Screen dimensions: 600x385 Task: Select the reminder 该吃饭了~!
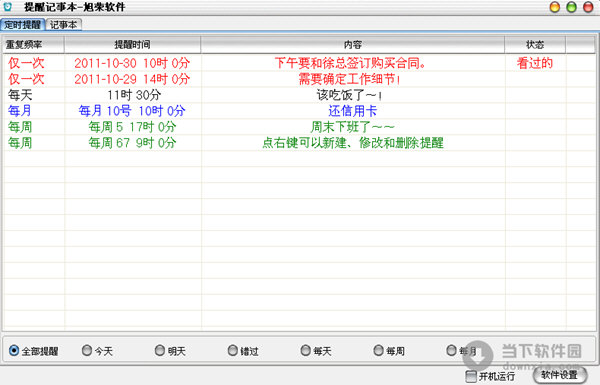pyautogui.click(x=349, y=95)
